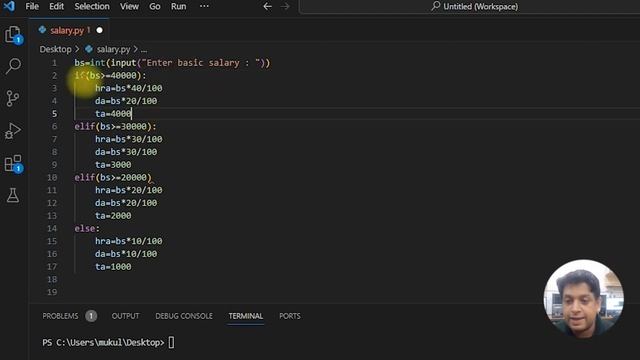Switch to the DEBUG CONSOLE tab
Image resolution: width=640 pixels, height=360 pixels.
pyautogui.click(x=184, y=316)
